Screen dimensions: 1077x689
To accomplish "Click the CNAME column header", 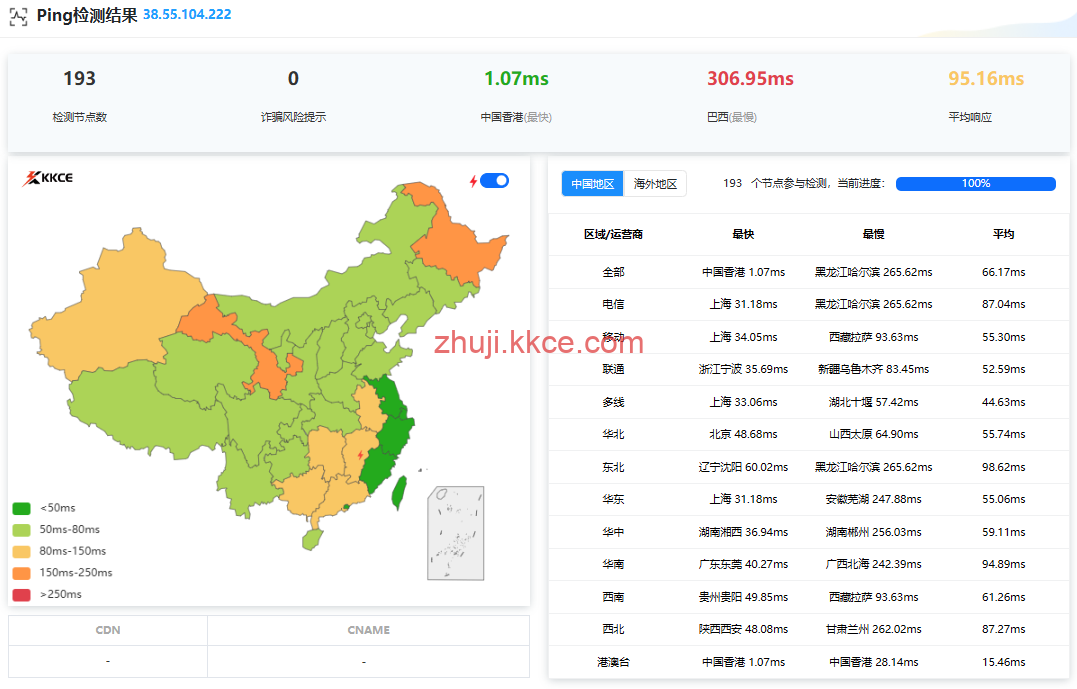I will [x=368, y=630].
